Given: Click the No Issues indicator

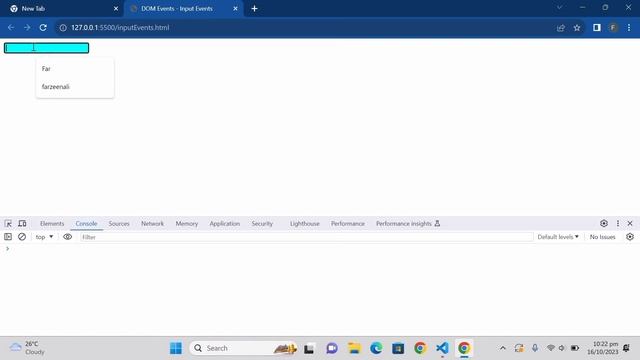Looking at the screenshot, I should pos(602,237).
